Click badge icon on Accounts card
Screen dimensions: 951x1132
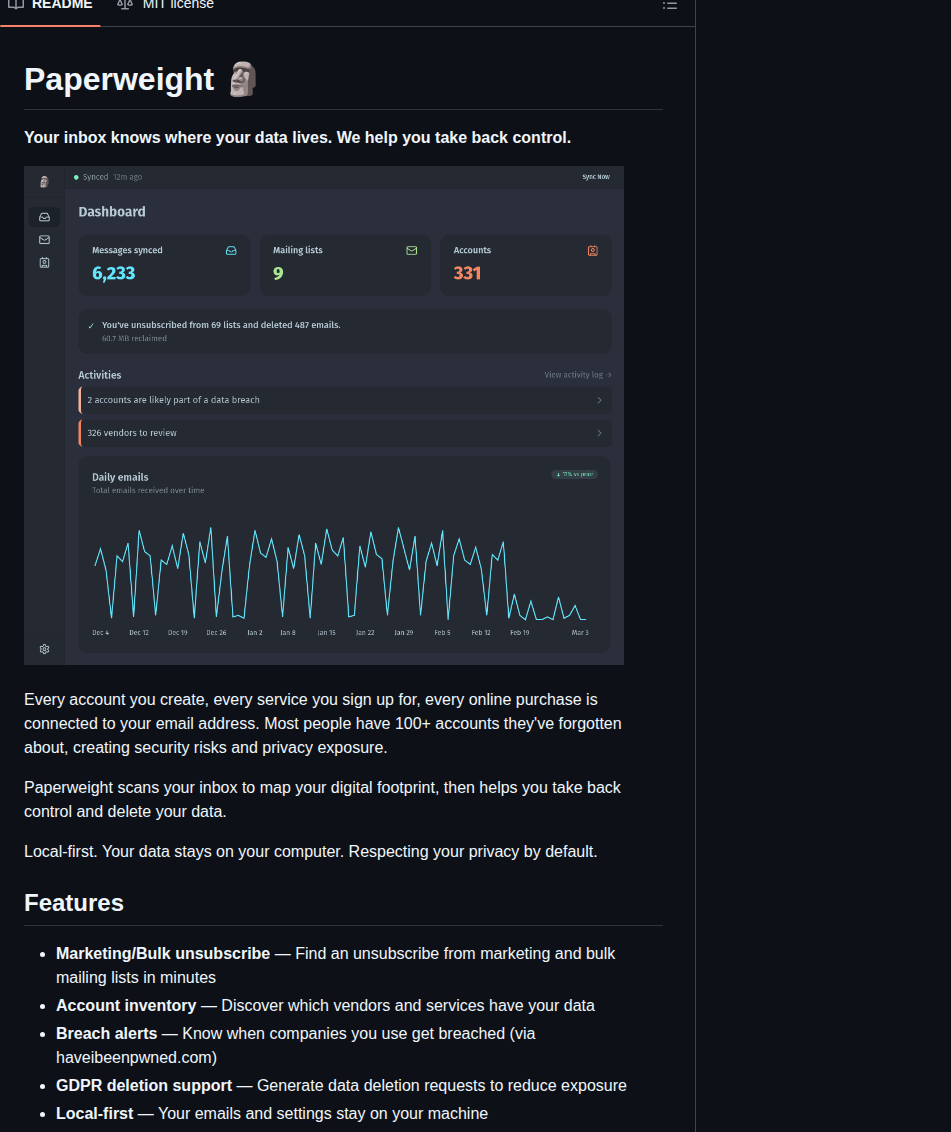coord(592,251)
